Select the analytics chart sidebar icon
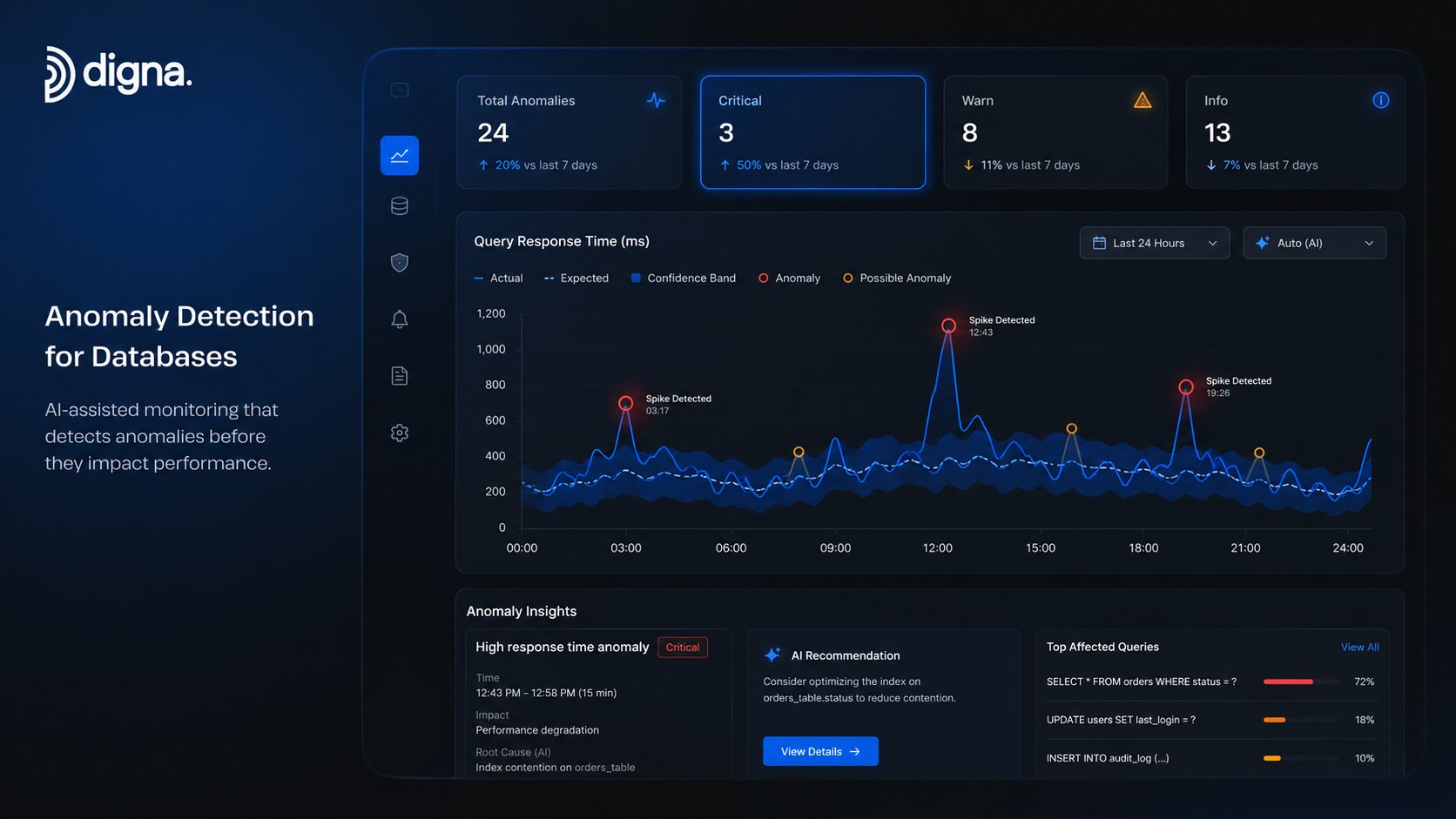1456x819 pixels. (400, 156)
